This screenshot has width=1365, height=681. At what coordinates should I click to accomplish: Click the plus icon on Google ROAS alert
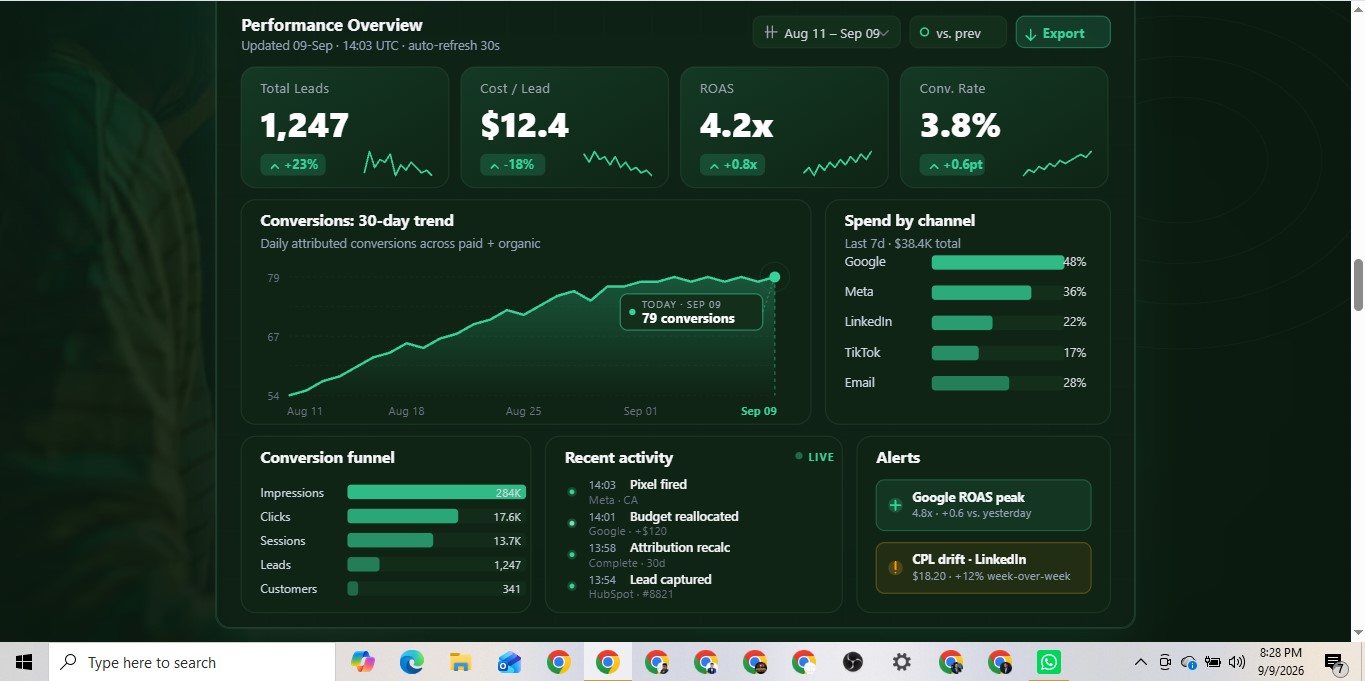tap(895, 505)
